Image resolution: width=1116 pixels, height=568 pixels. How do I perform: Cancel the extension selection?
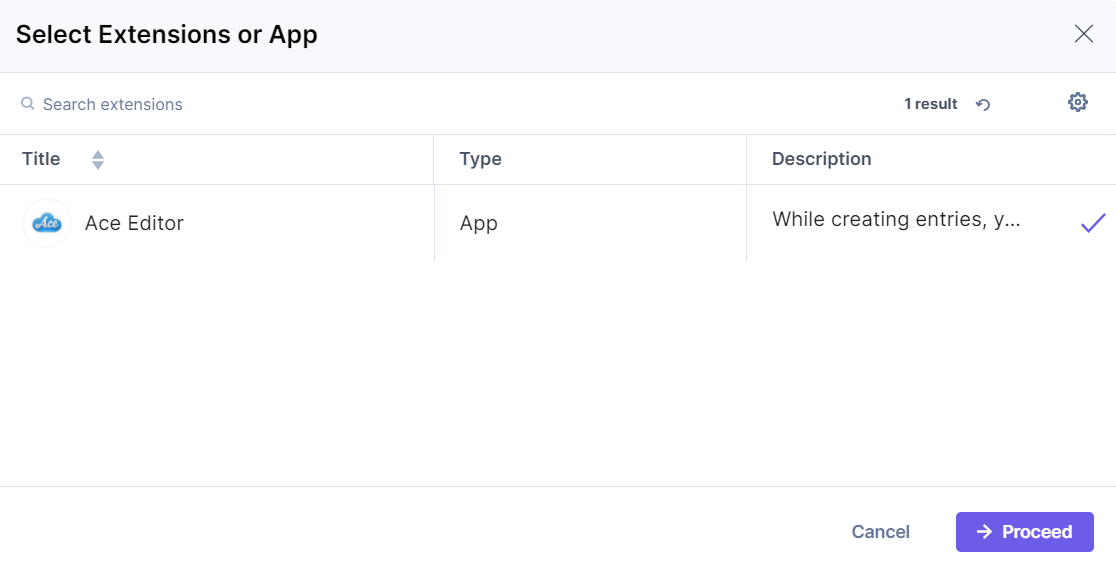tap(880, 532)
